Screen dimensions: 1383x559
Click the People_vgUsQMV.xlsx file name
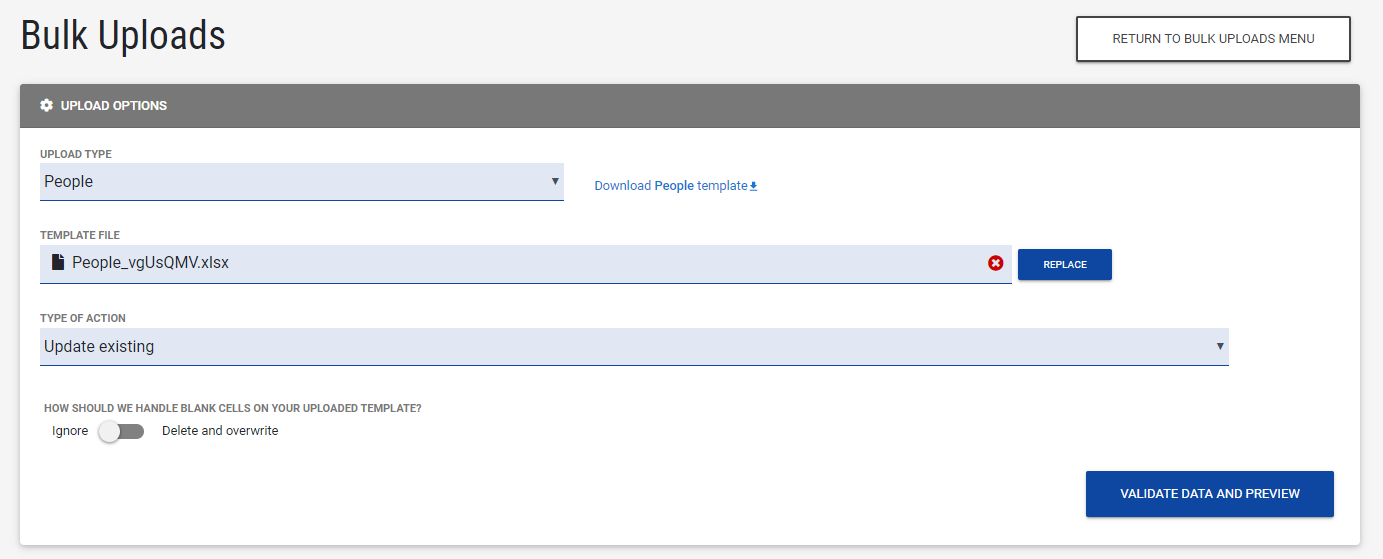point(150,263)
